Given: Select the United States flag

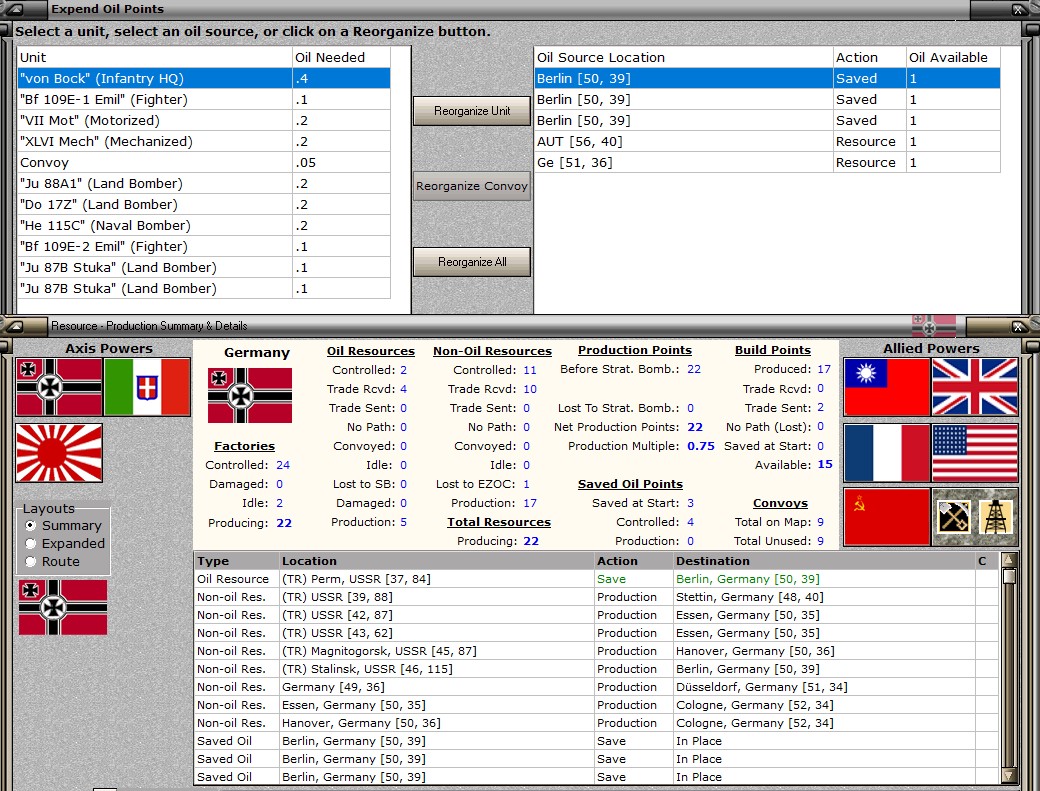Looking at the screenshot, I should [975, 453].
